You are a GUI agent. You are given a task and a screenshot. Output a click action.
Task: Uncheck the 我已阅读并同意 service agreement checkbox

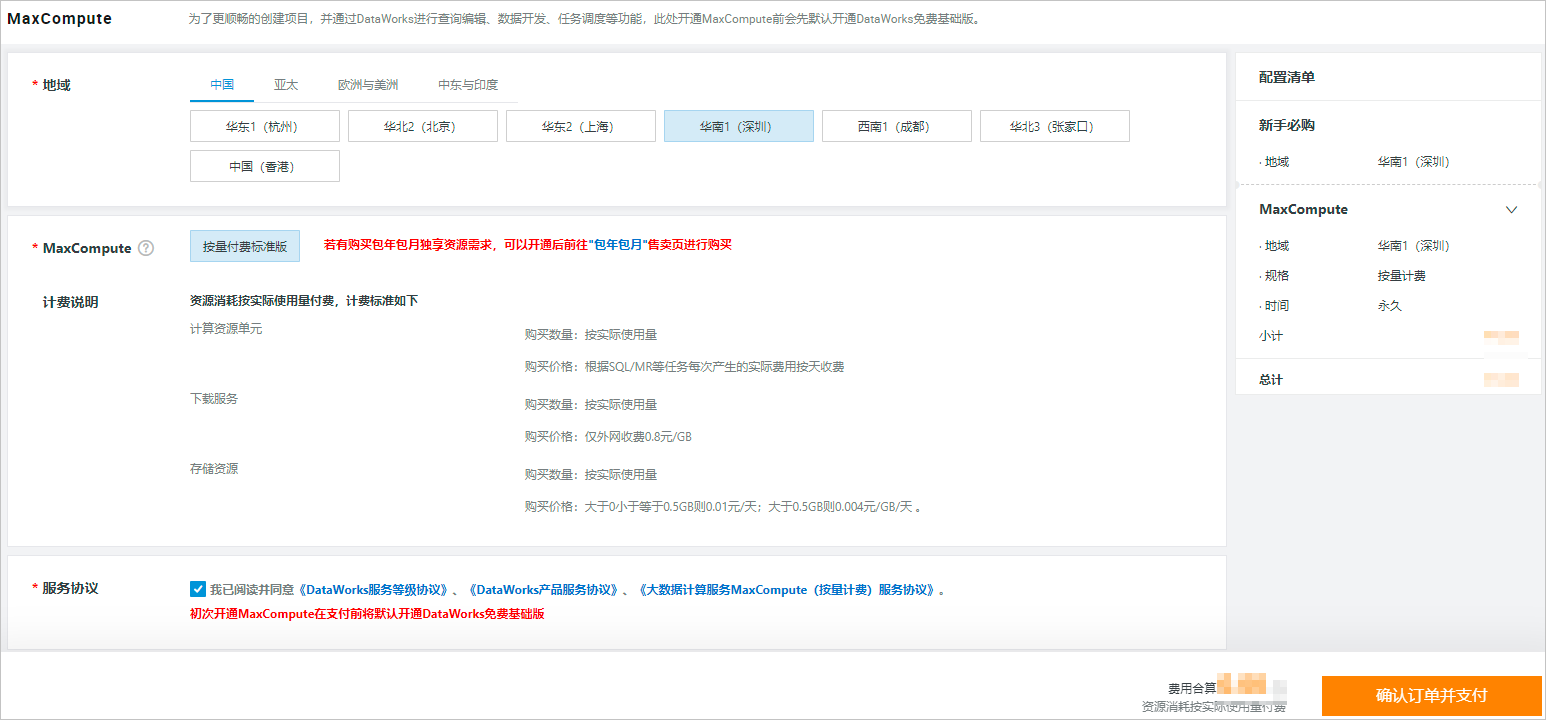[197, 589]
